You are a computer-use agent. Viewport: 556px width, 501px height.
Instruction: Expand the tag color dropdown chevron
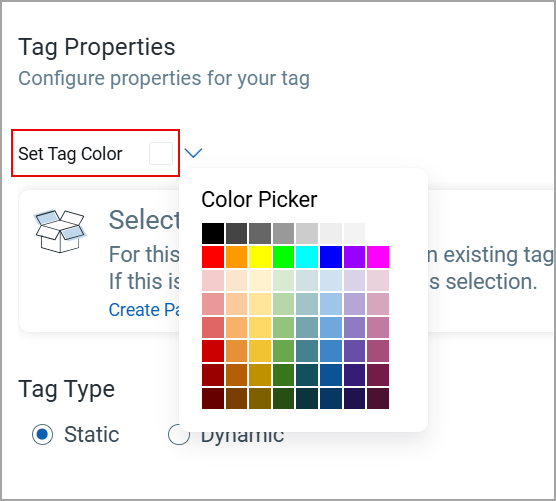(x=194, y=153)
